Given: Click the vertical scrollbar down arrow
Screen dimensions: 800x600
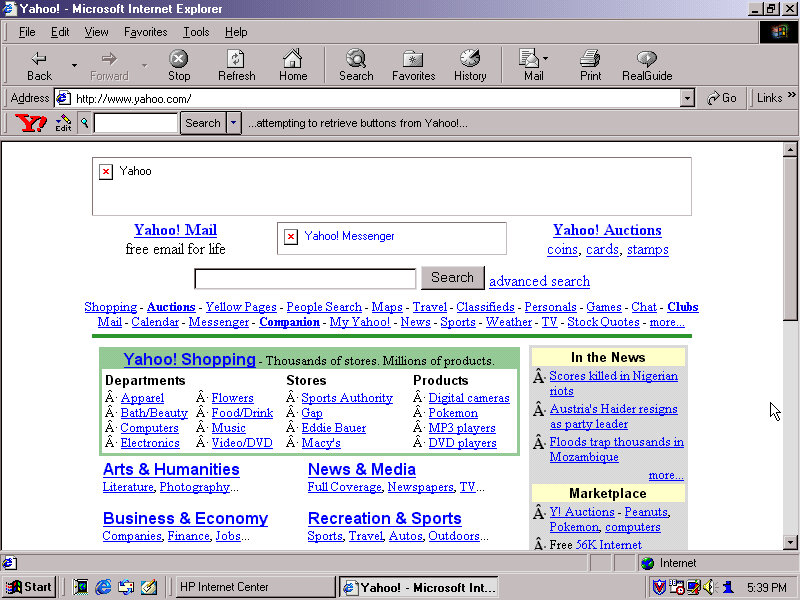Looking at the screenshot, I should (x=790, y=542).
